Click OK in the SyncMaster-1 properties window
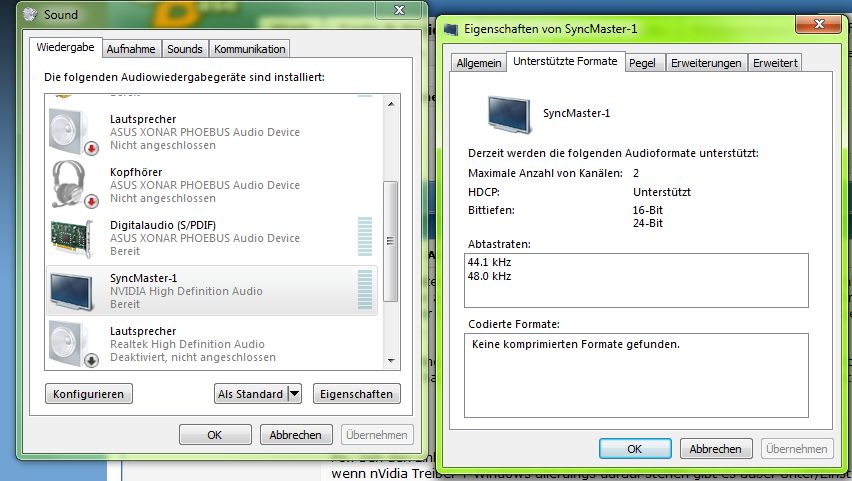Viewport: 852px width, 481px height. tap(635, 449)
